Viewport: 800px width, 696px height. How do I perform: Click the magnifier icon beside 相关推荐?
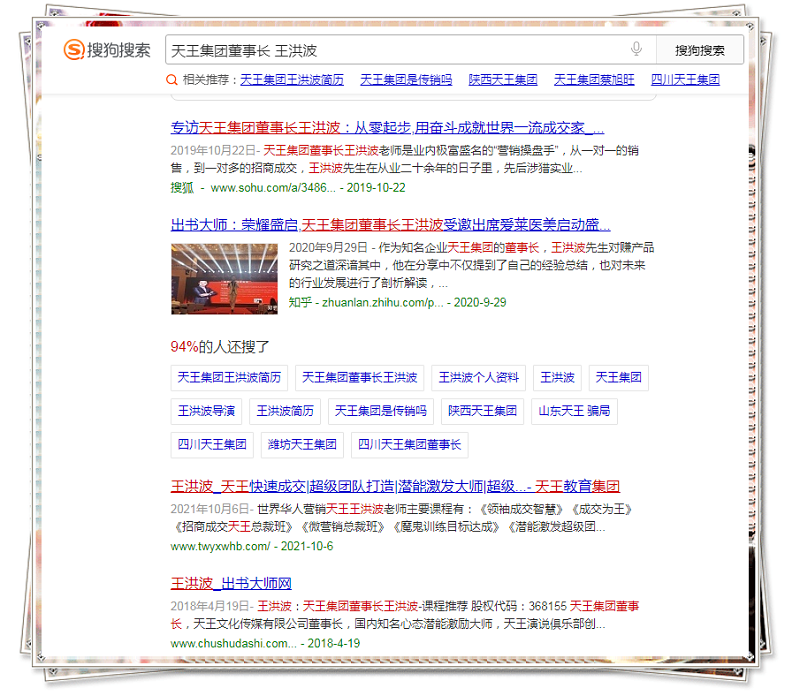point(172,80)
